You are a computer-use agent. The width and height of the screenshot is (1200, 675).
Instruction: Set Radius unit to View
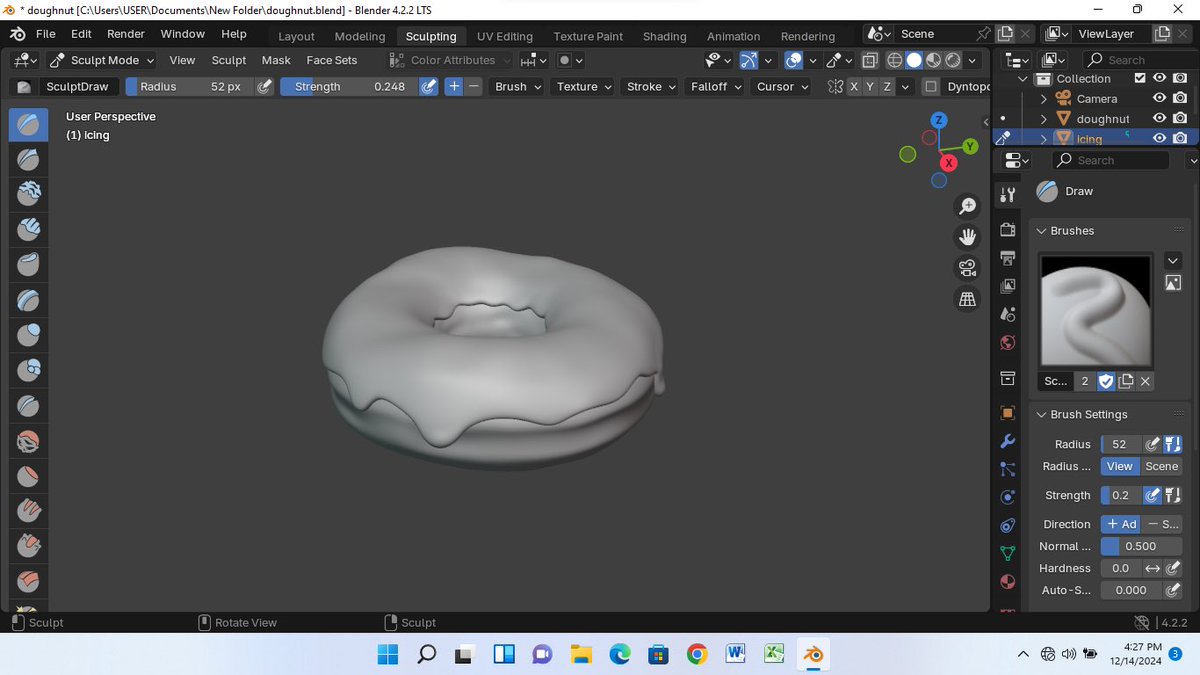click(1120, 466)
